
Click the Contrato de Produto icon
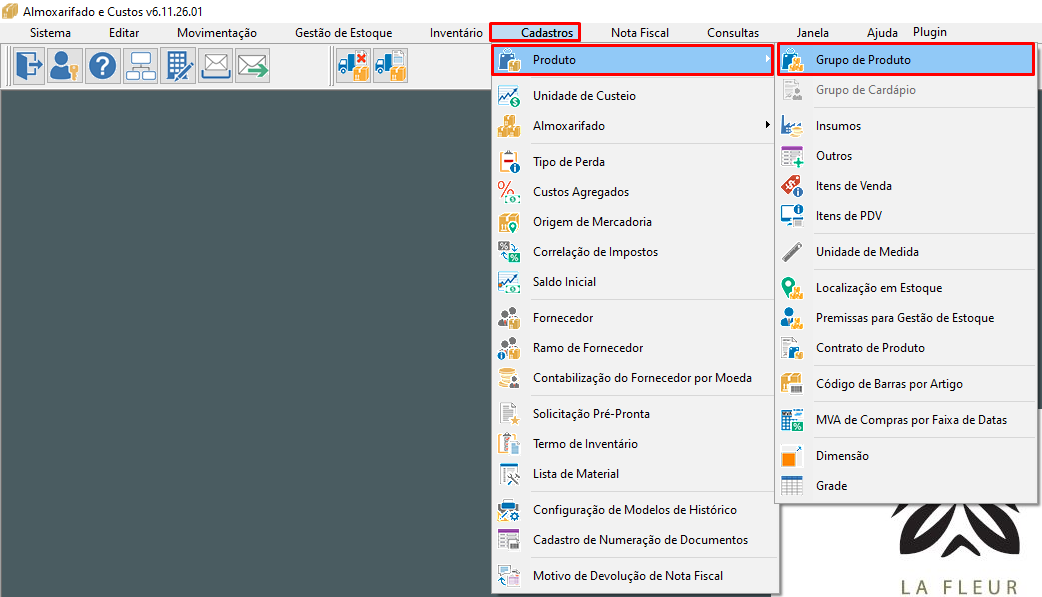click(792, 348)
